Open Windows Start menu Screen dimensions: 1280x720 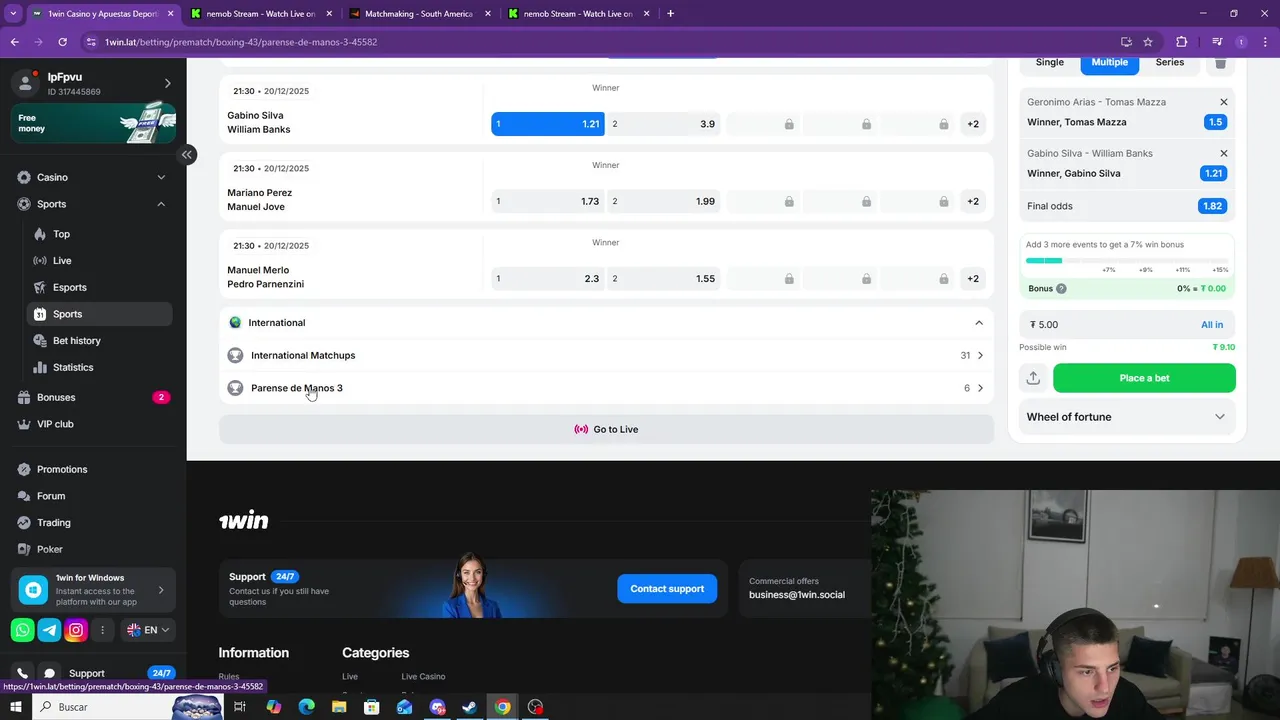click(16, 707)
